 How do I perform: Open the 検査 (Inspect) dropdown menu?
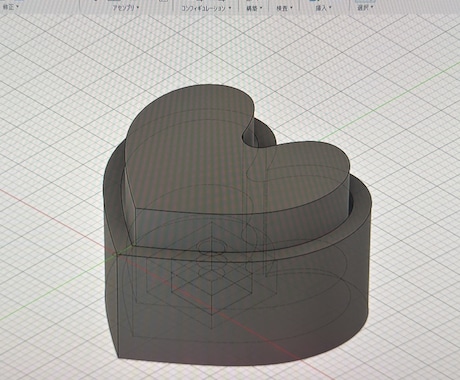[x=284, y=8]
